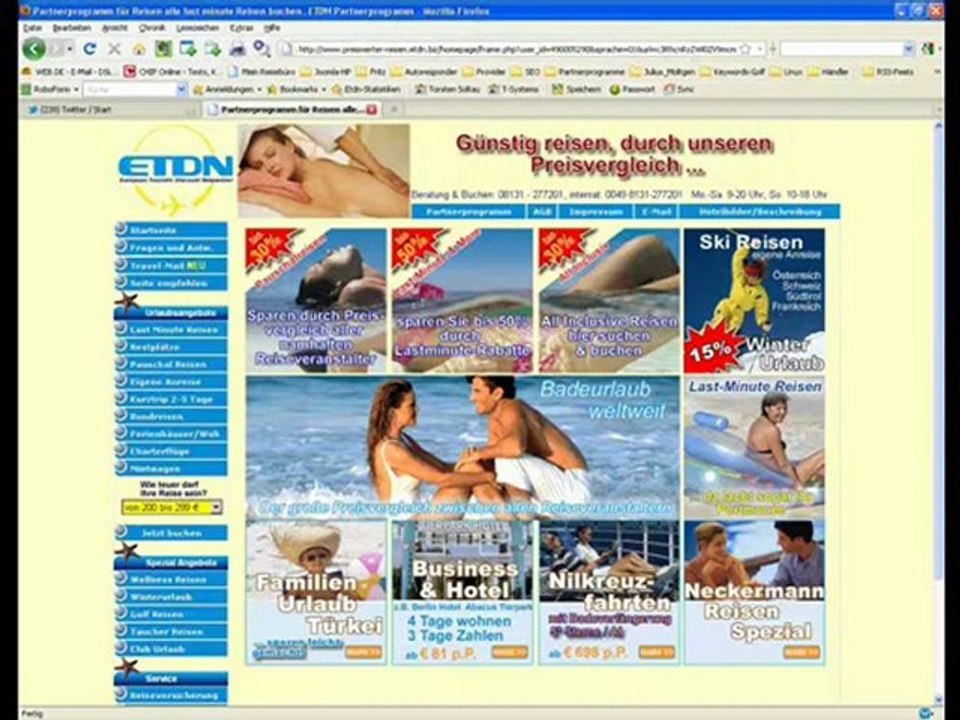The image size is (960, 720).
Task: Open the Datei menu
Action: (32, 28)
